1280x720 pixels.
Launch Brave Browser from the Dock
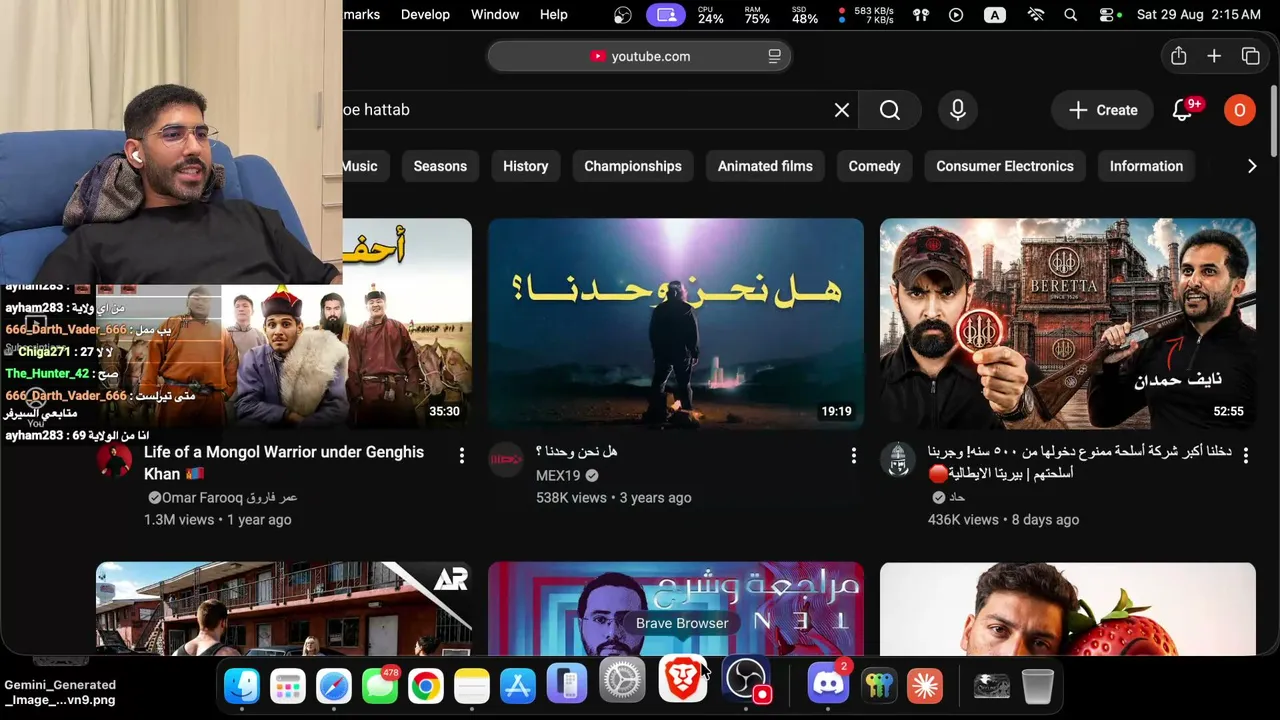(x=683, y=681)
